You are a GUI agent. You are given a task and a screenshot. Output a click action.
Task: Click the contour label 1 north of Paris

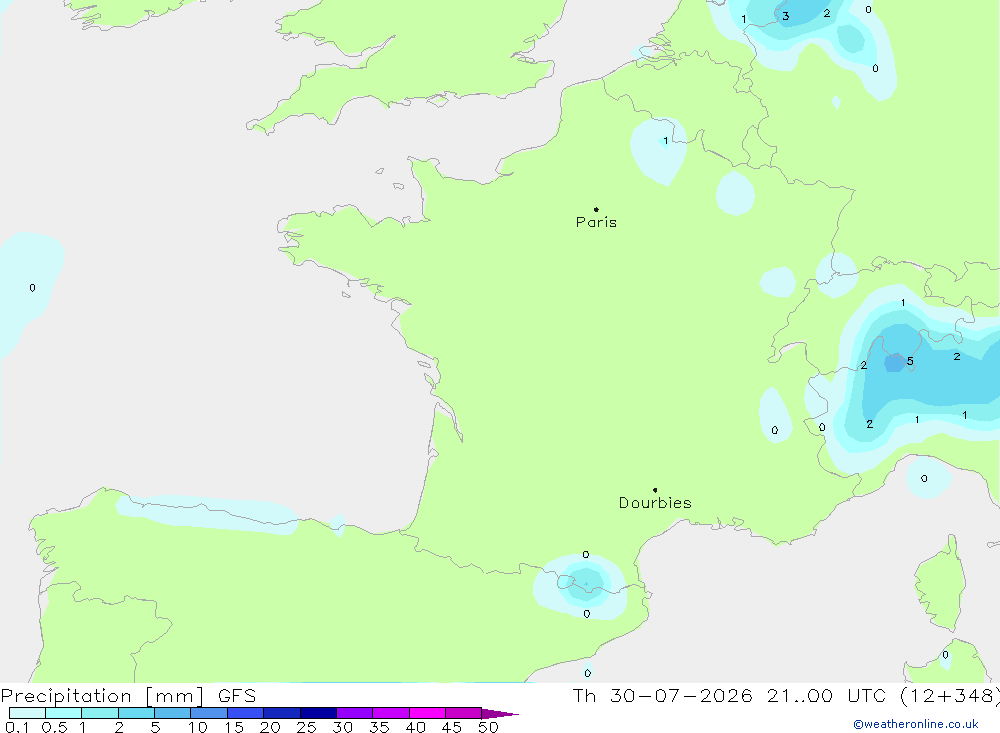(x=666, y=141)
